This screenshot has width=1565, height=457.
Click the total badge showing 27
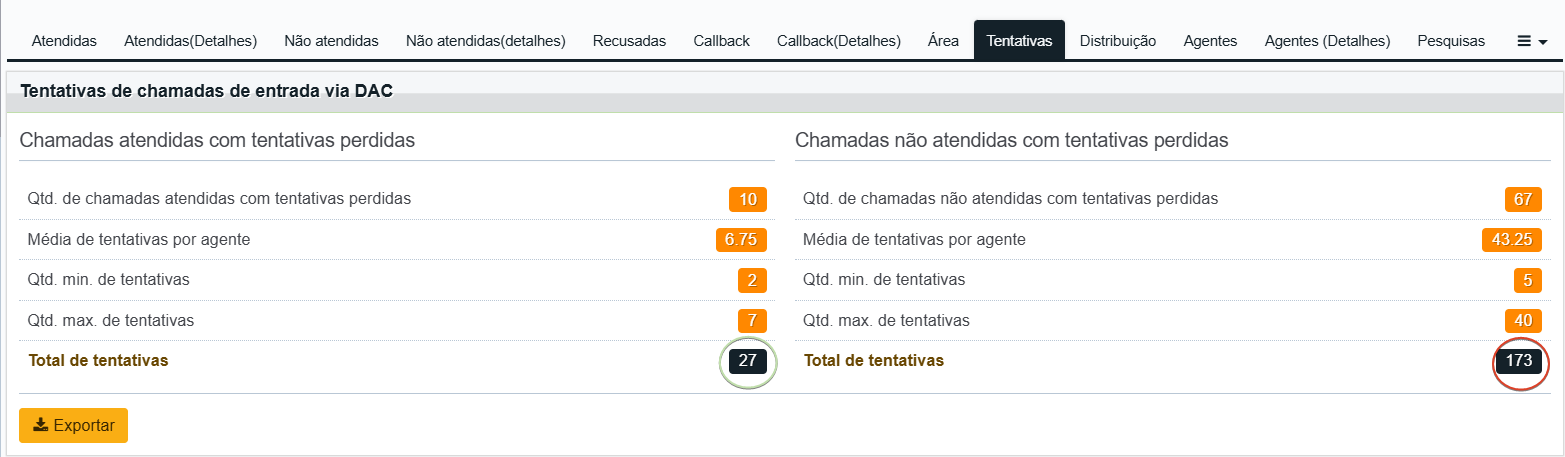click(x=747, y=361)
